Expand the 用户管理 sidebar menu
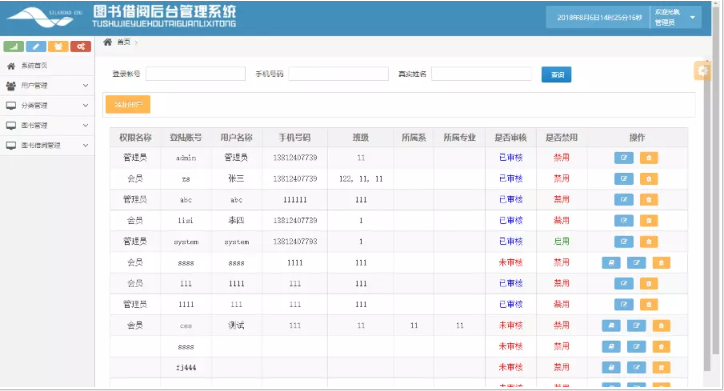Screen dimensions: 724x391 pyautogui.click(x=47, y=85)
